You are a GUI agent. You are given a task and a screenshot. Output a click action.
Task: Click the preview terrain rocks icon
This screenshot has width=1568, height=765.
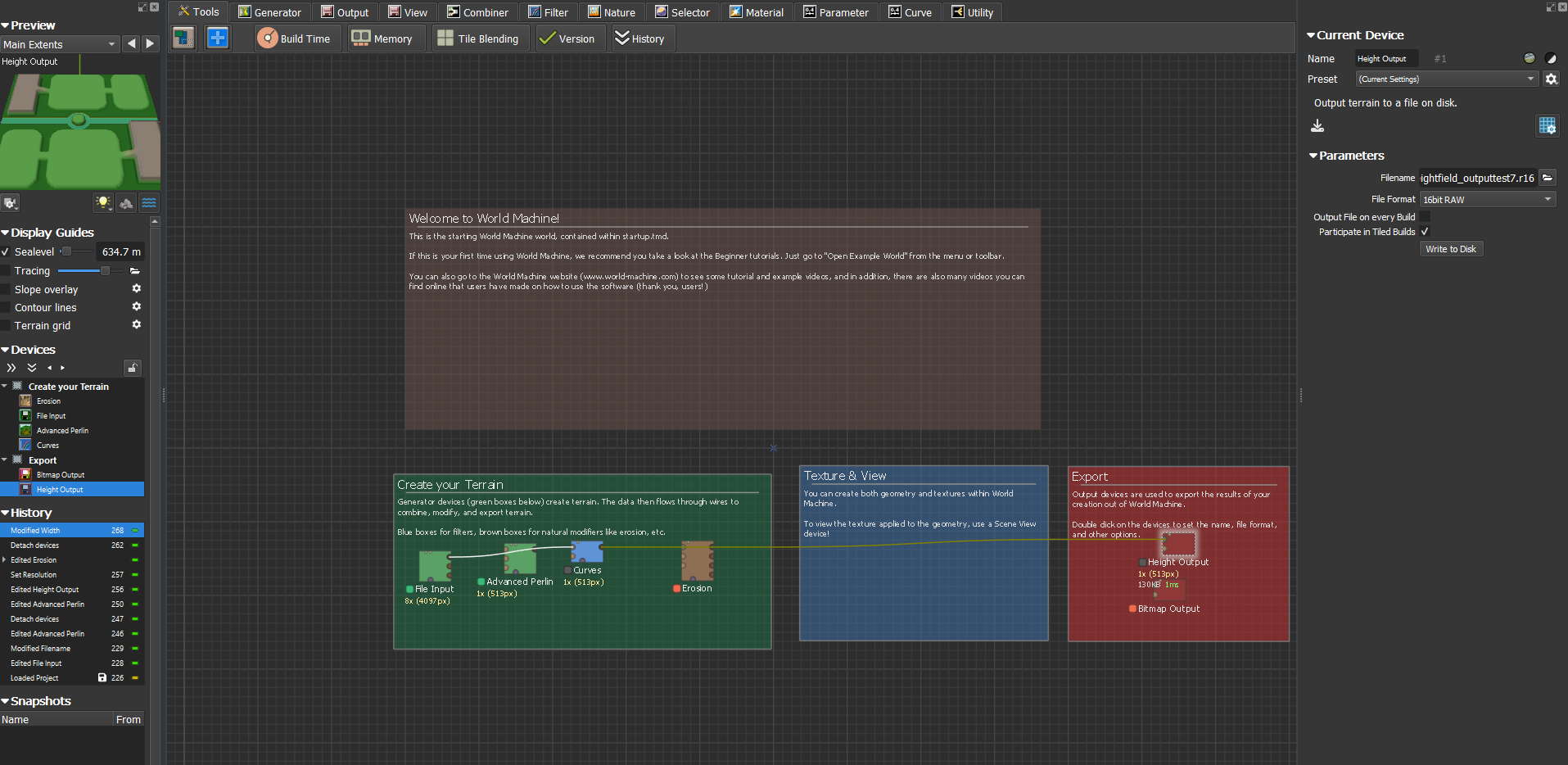(126, 202)
